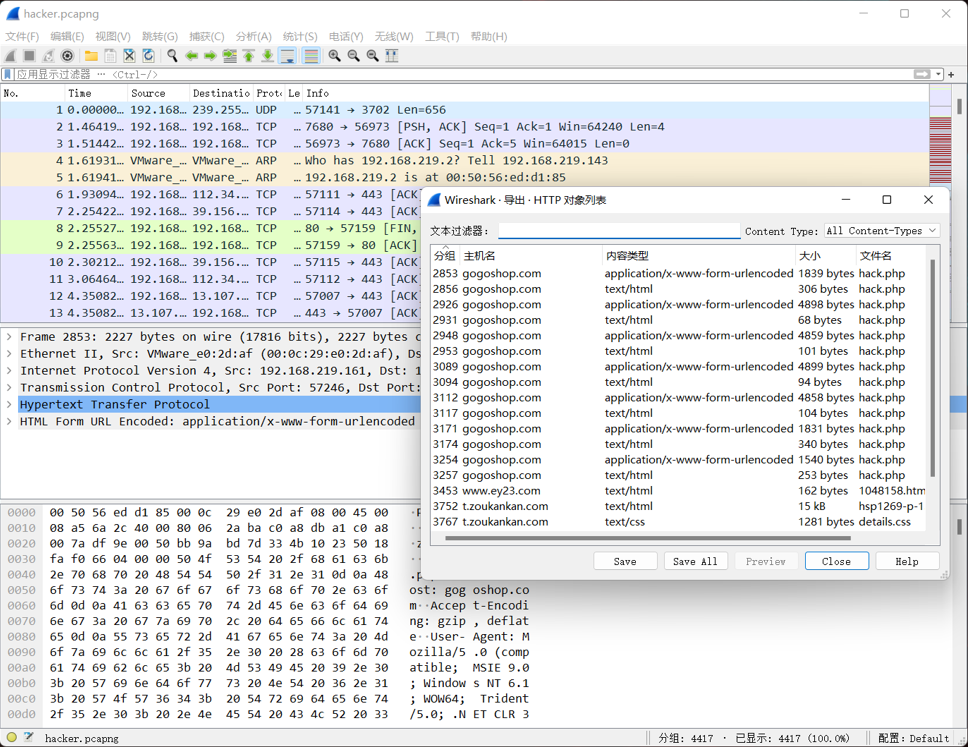
Task: Click the Wireshark fin icon in the main title bar
Action: point(12,14)
